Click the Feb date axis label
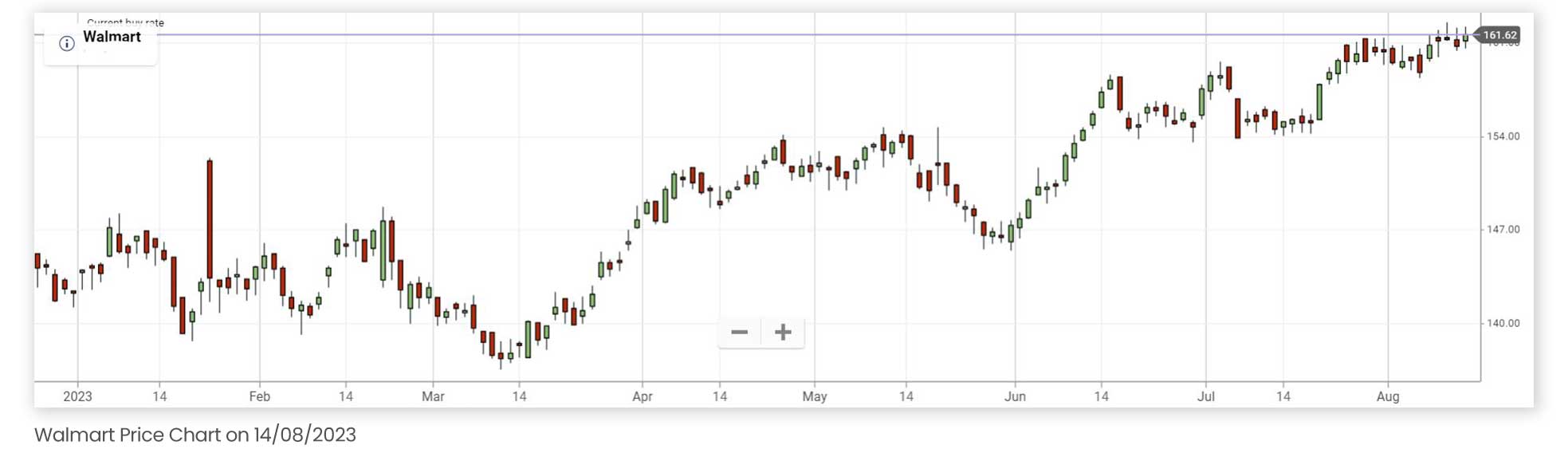 [x=259, y=396]
